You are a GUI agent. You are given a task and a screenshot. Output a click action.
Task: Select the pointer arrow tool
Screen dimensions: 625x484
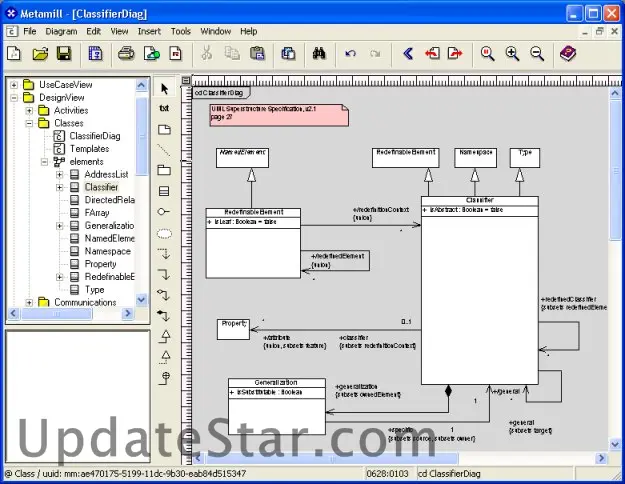click(165, 87)
